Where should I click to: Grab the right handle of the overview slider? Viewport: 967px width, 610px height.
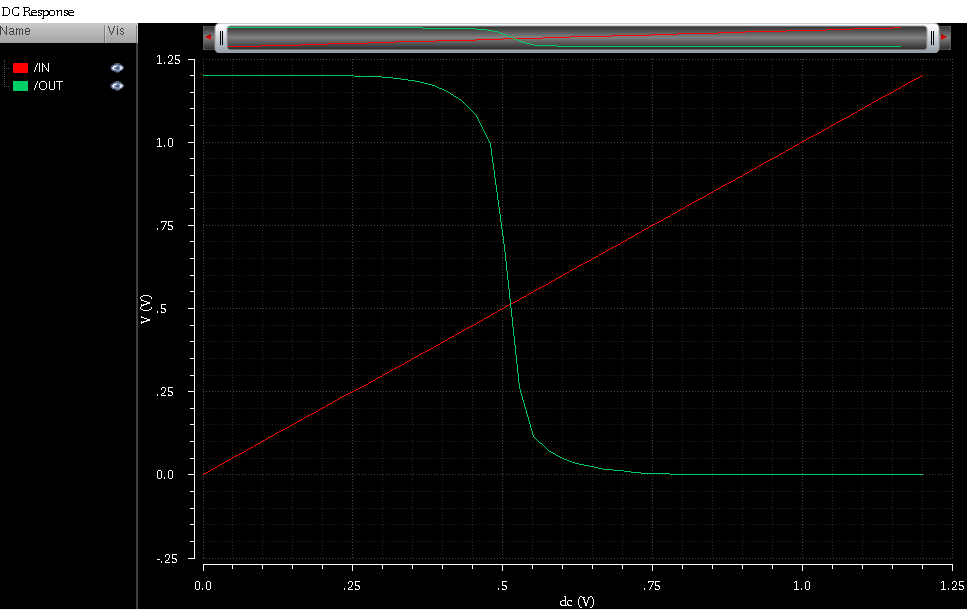[x=932, y=38]
